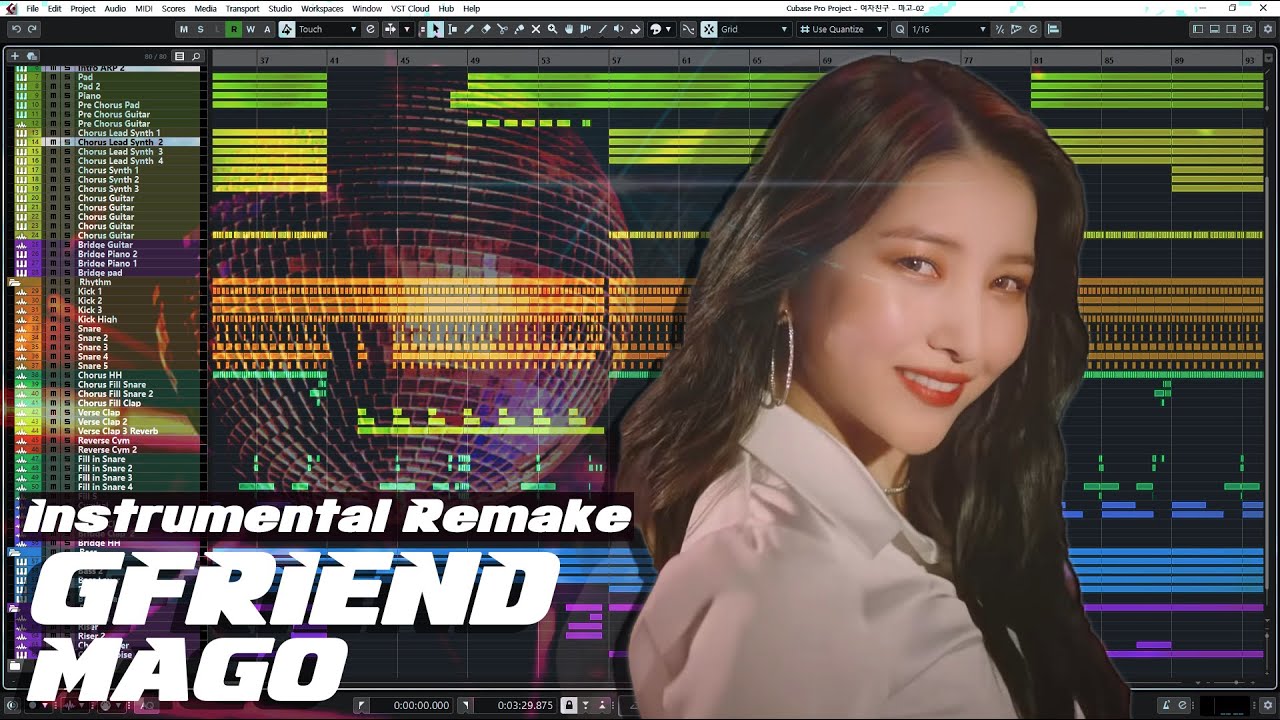1280x720 pixels.
Task: Select the Play speaker tool
Action: [618, 29]
